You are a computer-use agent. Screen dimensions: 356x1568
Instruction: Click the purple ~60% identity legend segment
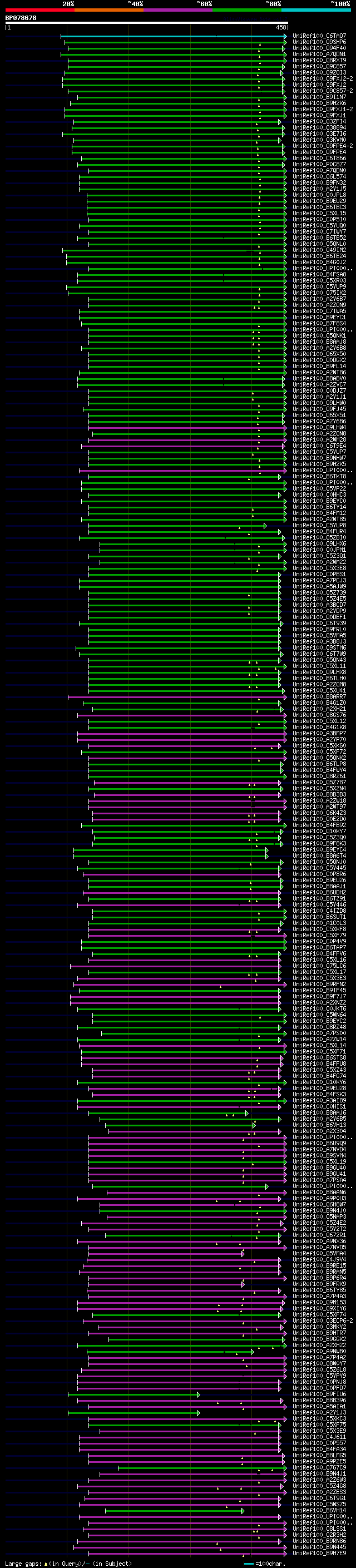coord(177,10)
